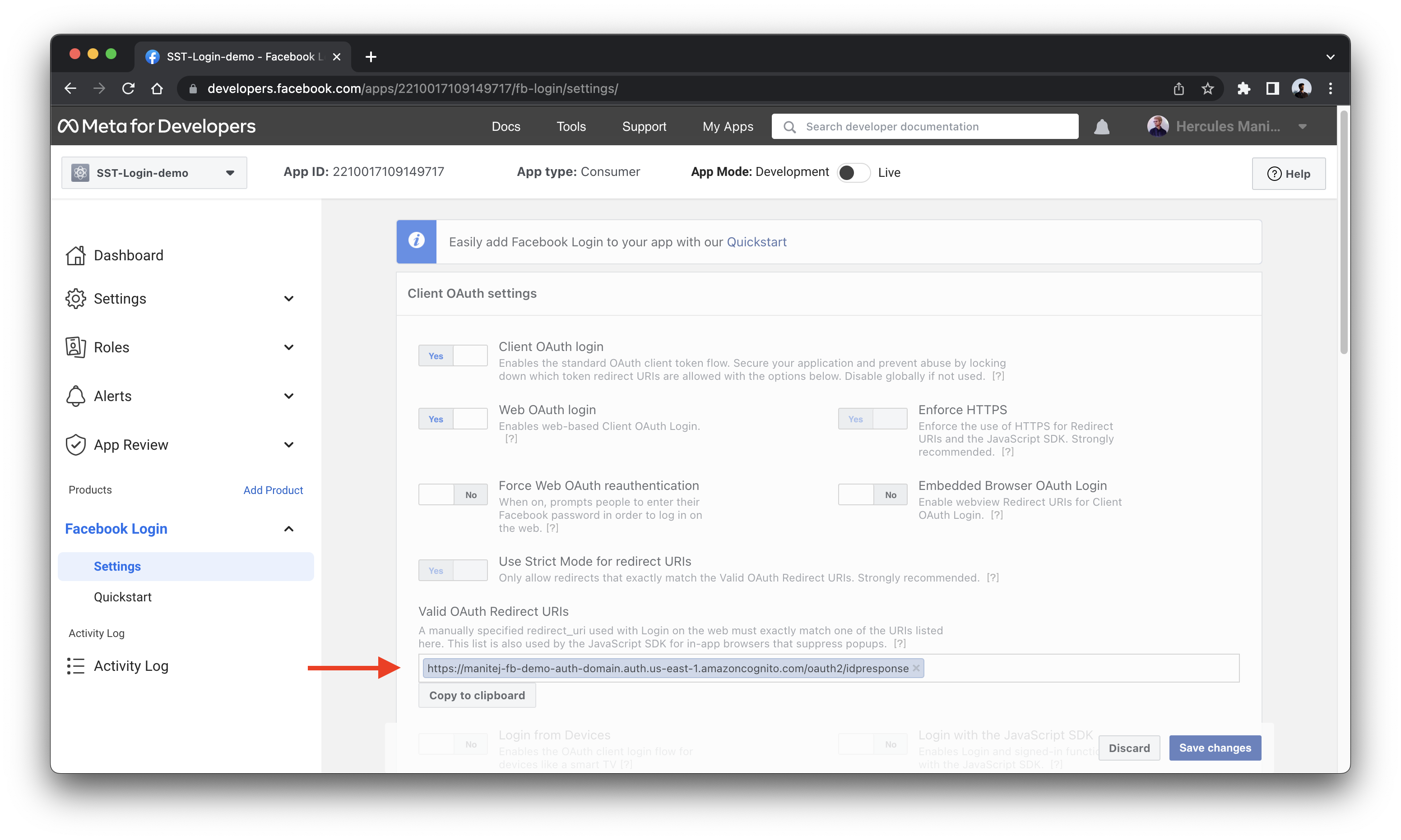Click My Apps in the top navigation

[725, 126]
